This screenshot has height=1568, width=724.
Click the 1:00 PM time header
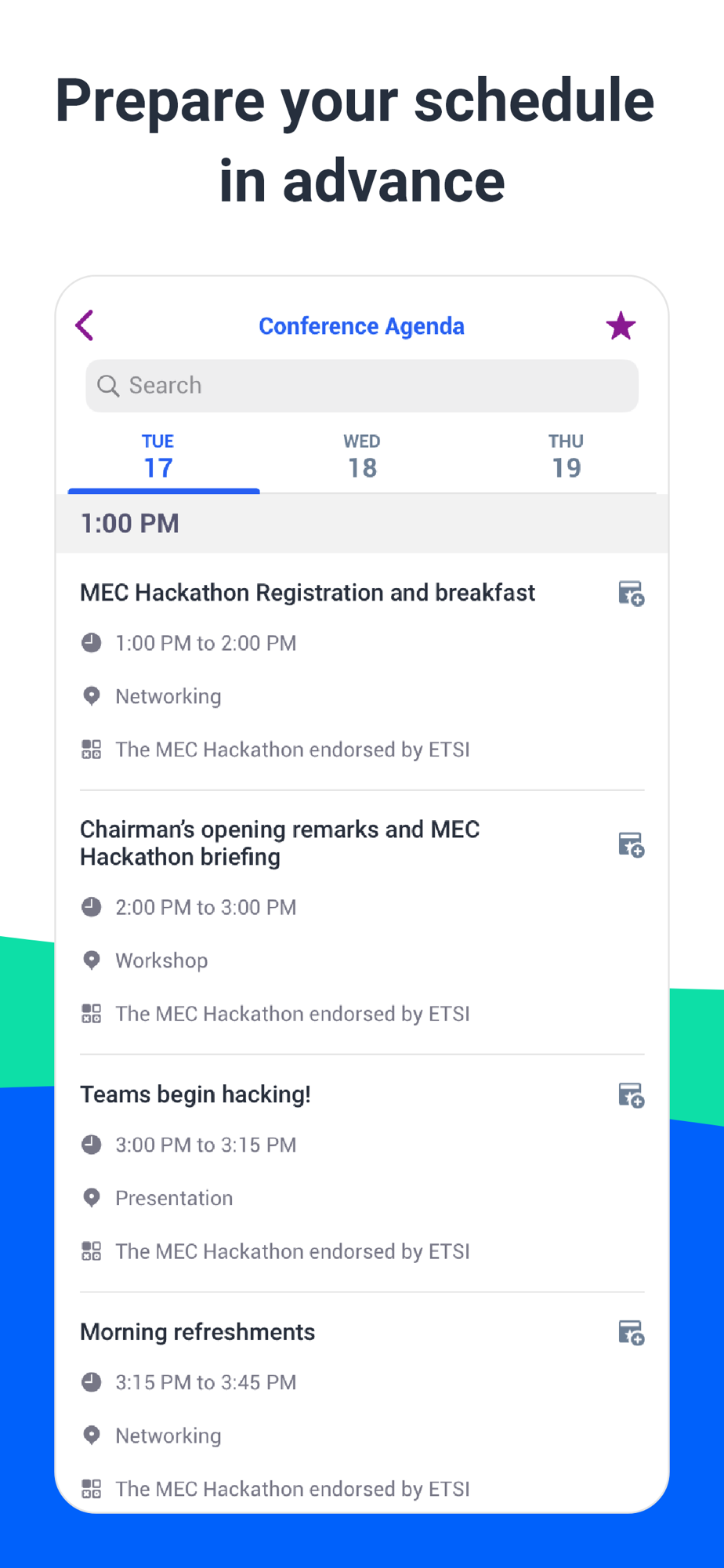(130, 524)
